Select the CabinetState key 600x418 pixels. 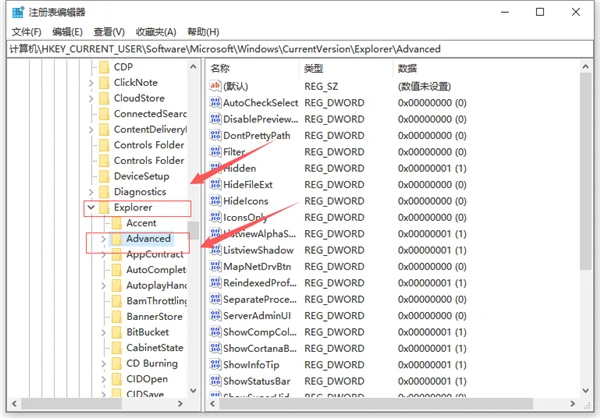[x=154, y=347]
